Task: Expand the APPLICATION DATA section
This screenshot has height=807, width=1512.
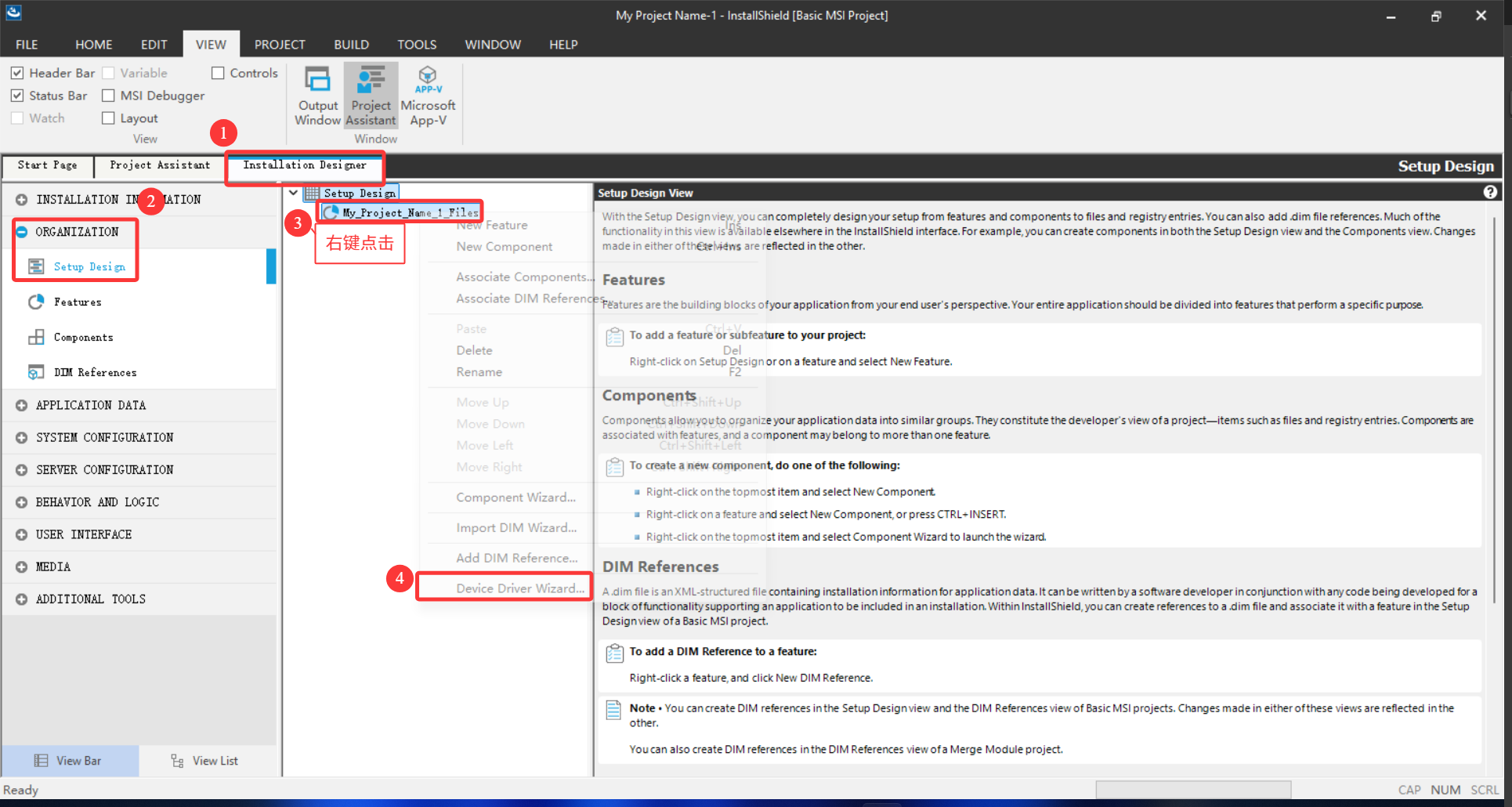Action: pos(21,405)
